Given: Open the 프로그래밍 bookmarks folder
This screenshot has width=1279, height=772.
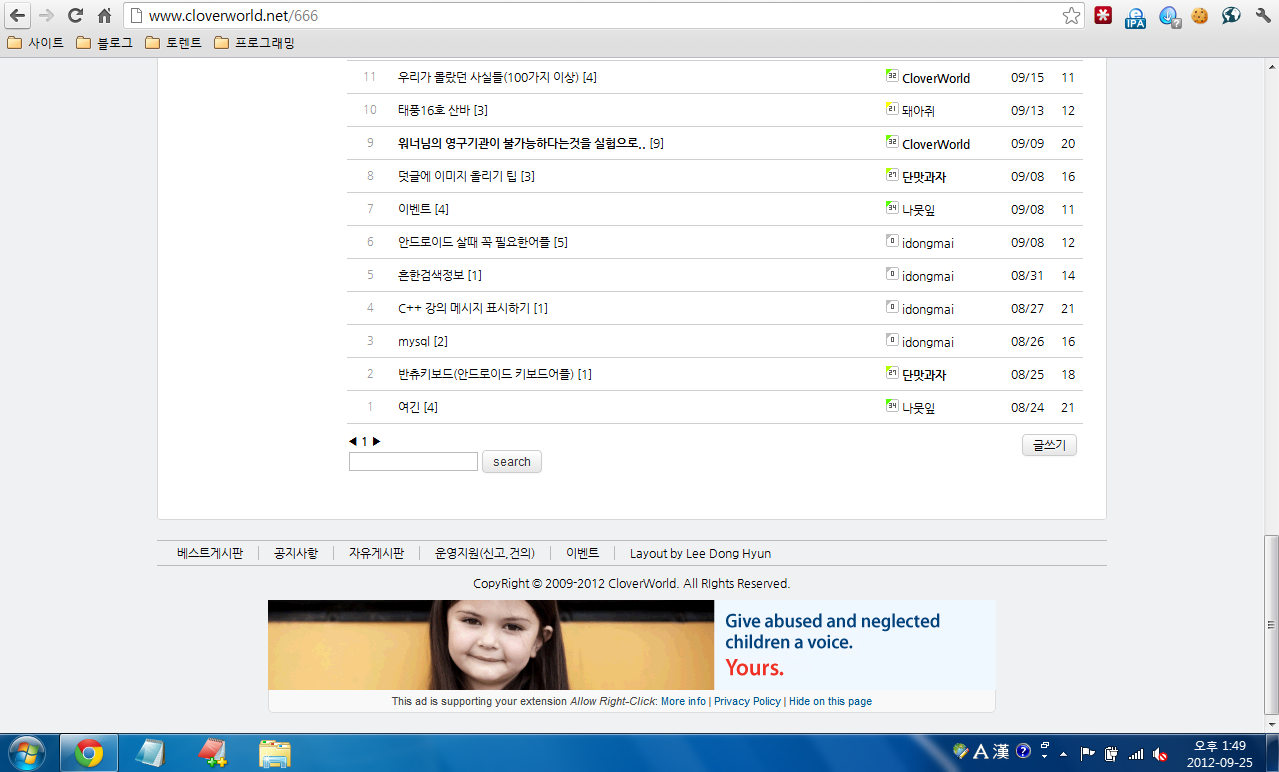Looking at the screenshot, I should pos(254,43).
